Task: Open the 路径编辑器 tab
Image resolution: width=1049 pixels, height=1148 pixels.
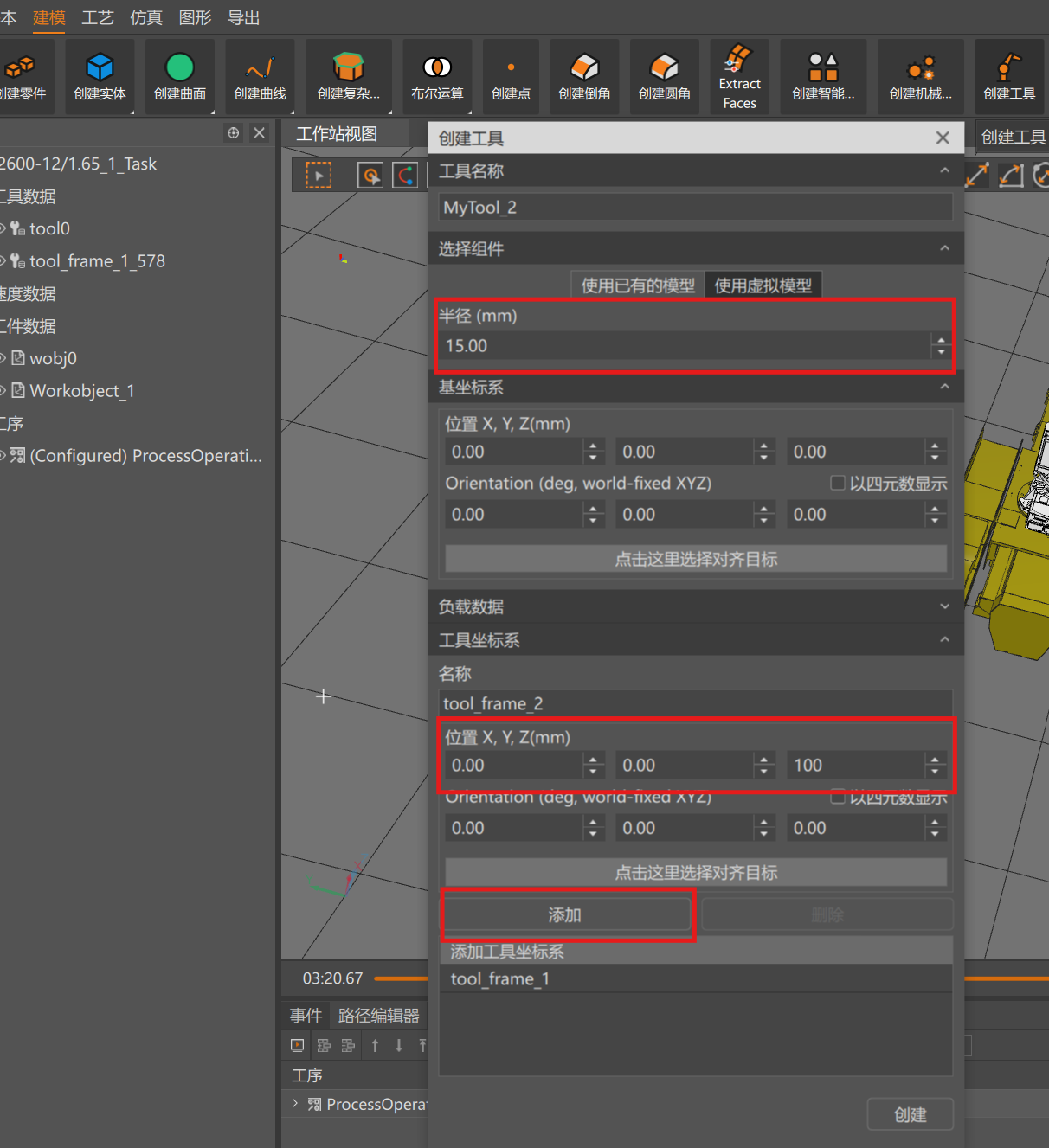Action: [379, 1016]
